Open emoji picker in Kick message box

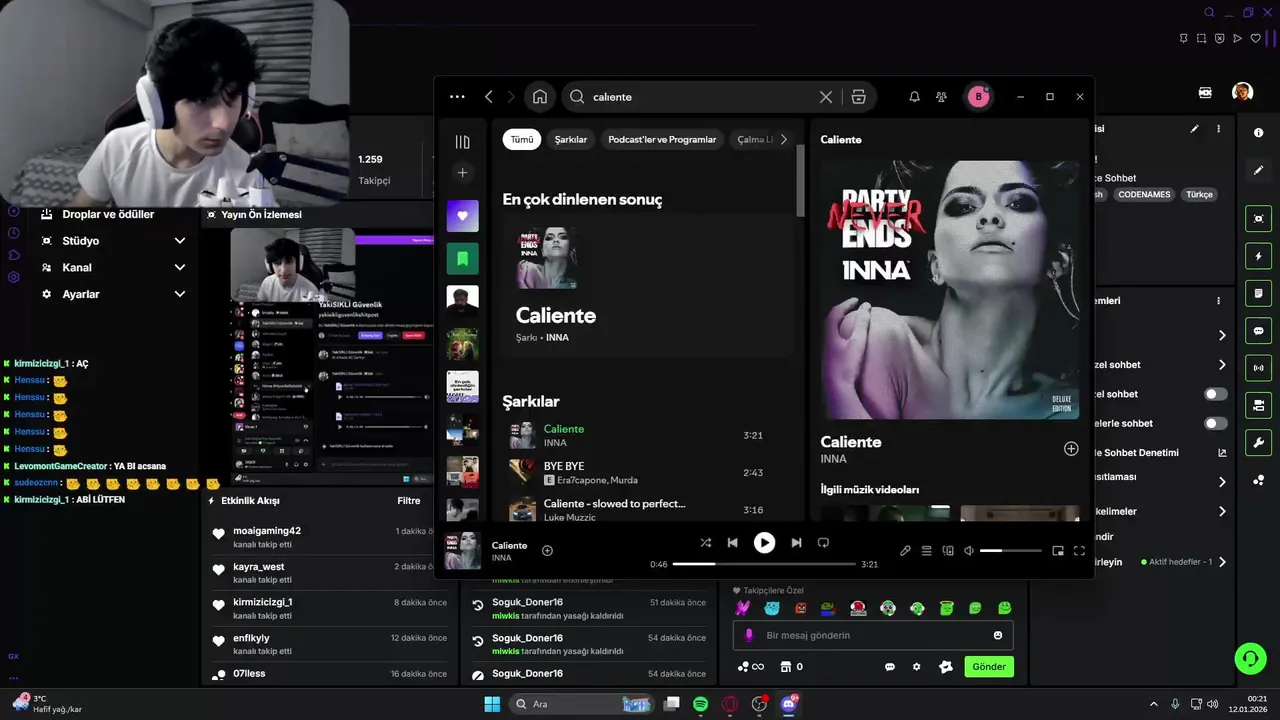coord(998,635)
